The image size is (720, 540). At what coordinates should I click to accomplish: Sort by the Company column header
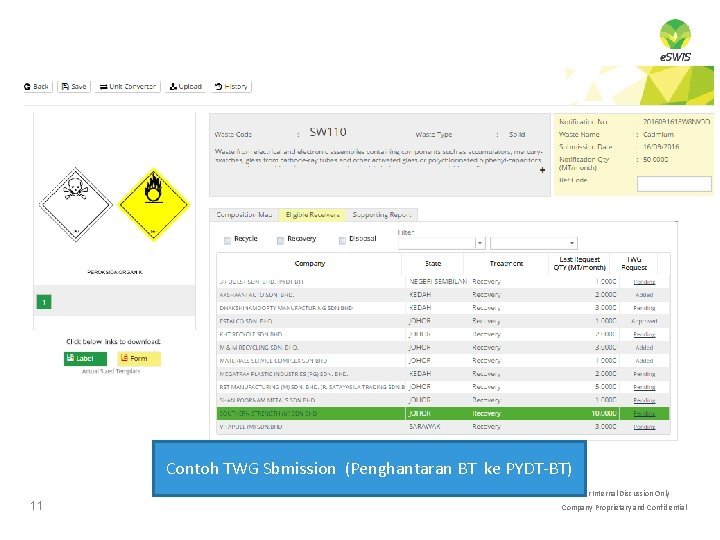point(309,264)
